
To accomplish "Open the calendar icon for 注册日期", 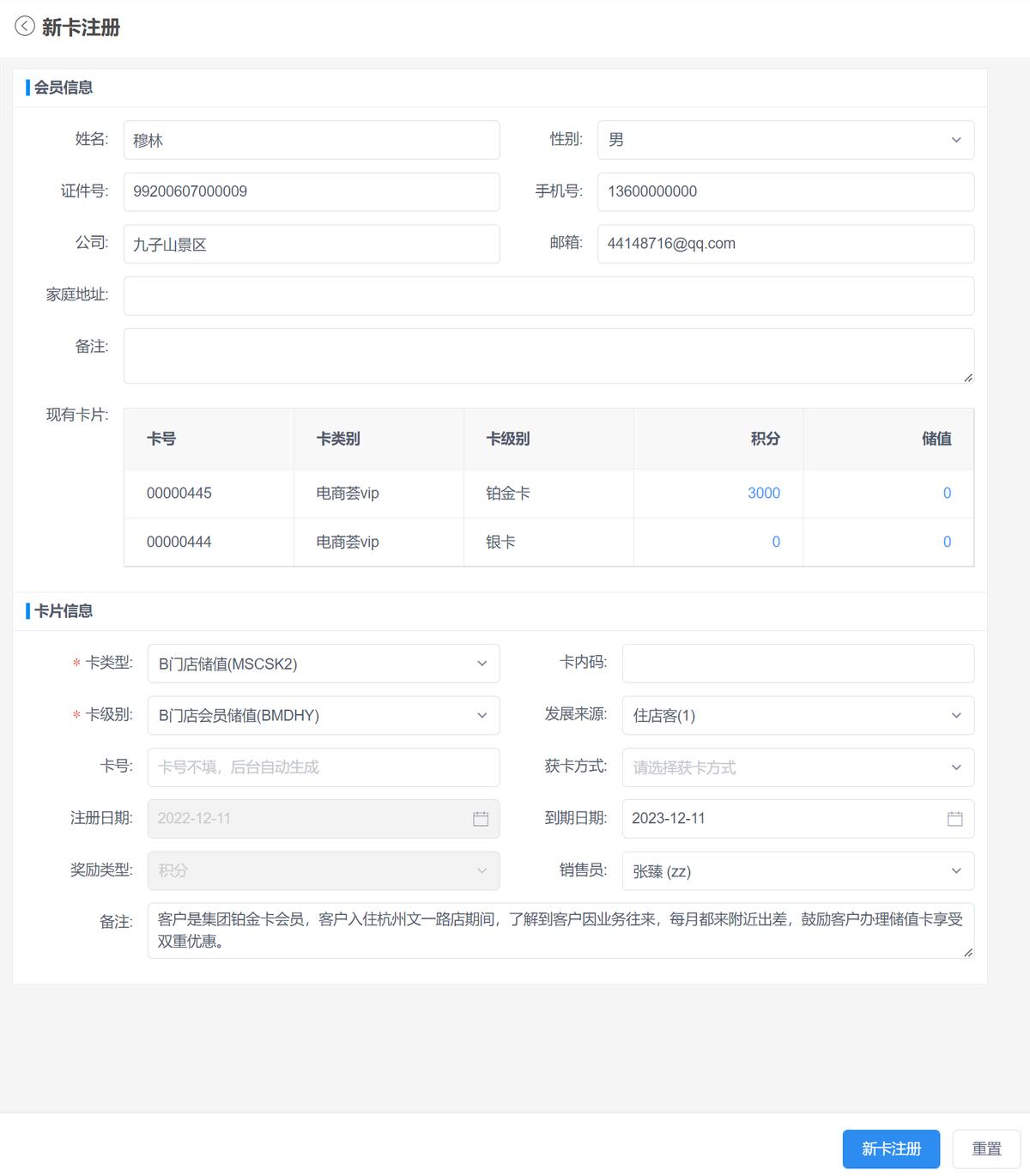I will 482,819.
